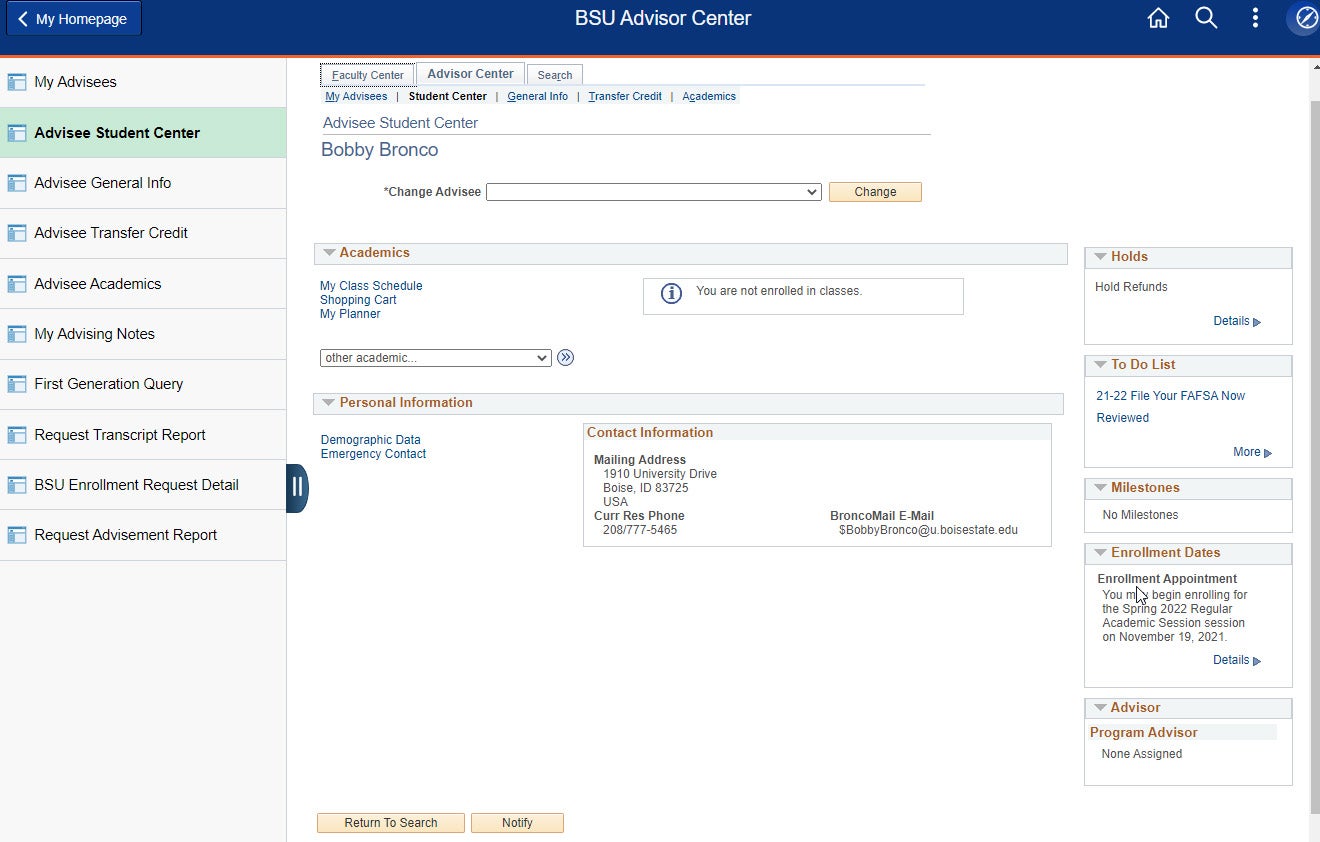This screenshot has width=1320, height=842.
Task: Click Enrollment Dates Details arrow icon
Action: (x=1257, y=661)
